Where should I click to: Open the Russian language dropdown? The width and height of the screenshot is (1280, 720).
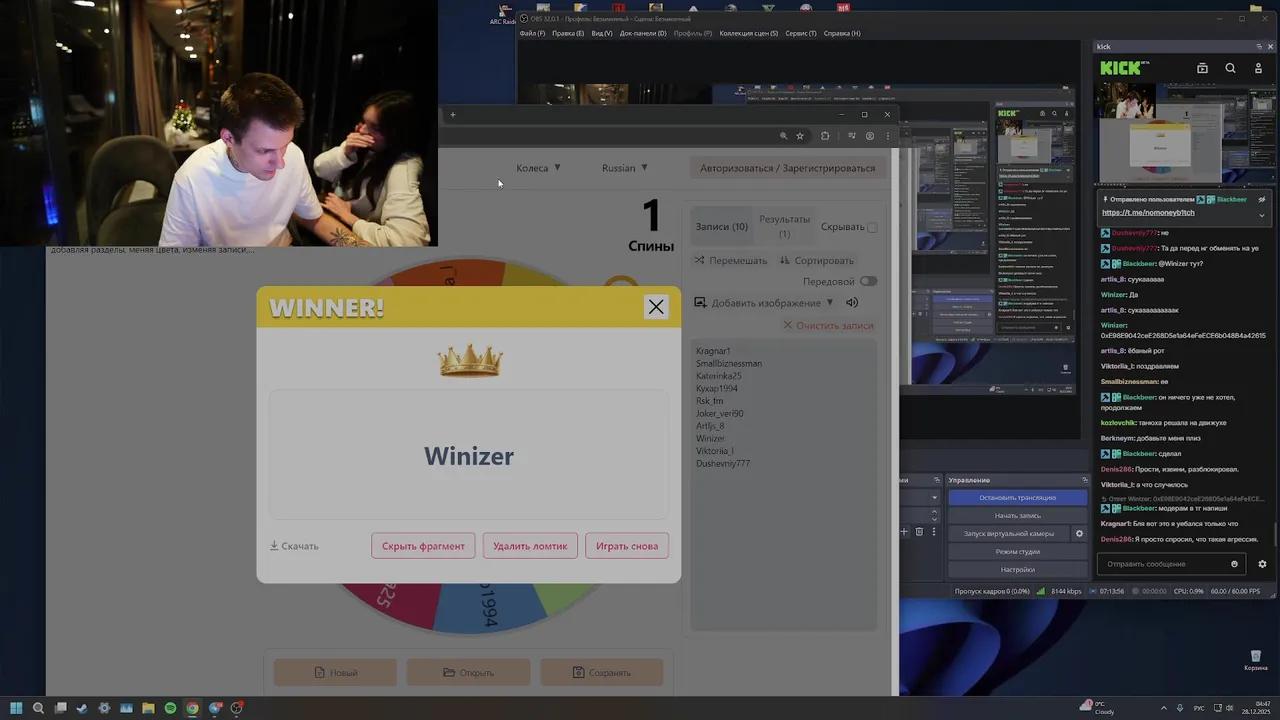(x=625, y=167)
